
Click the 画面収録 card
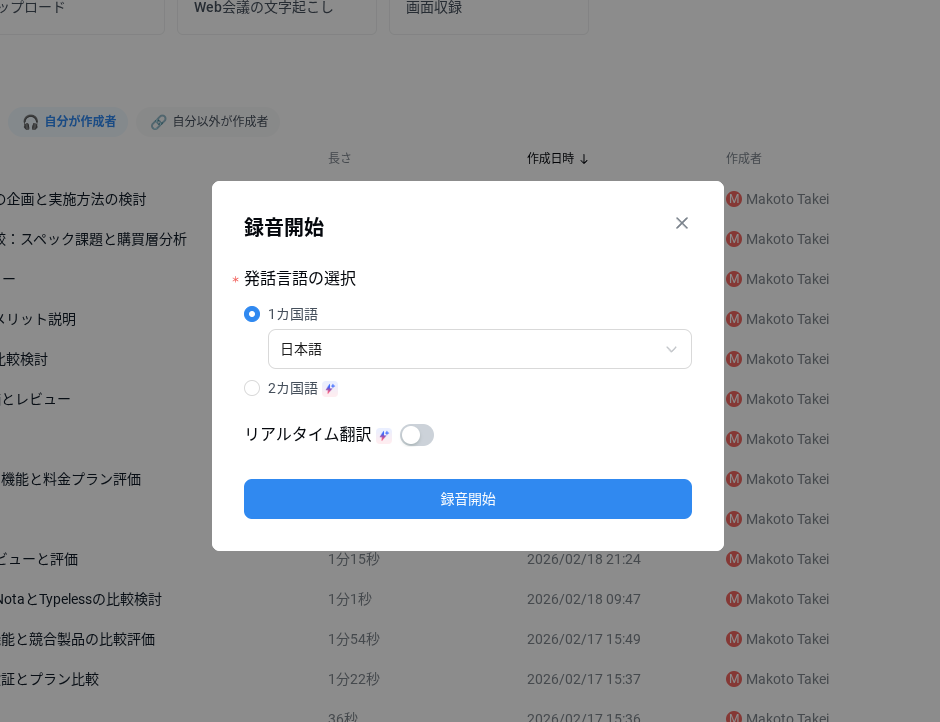pos(488,9)
